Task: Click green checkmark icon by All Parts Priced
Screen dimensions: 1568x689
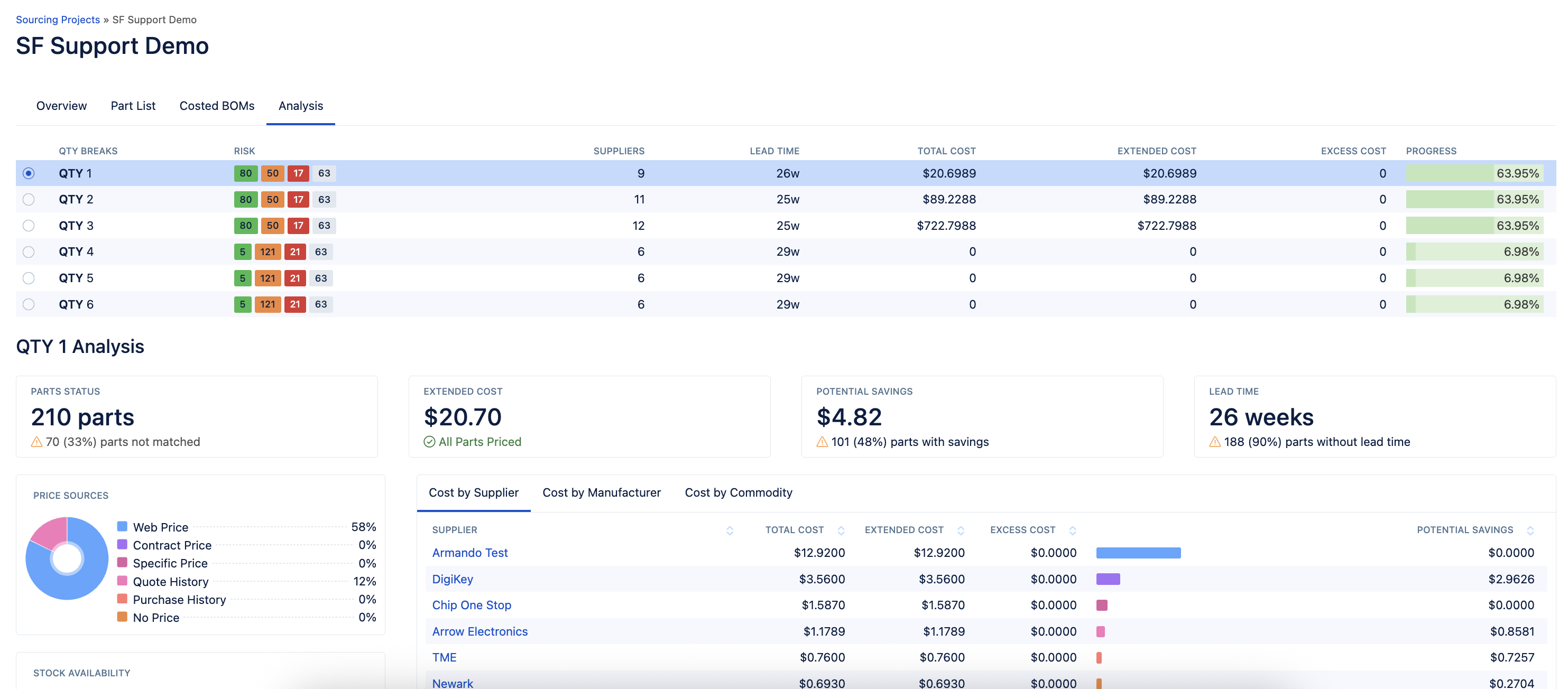Action: click(429, 442)
